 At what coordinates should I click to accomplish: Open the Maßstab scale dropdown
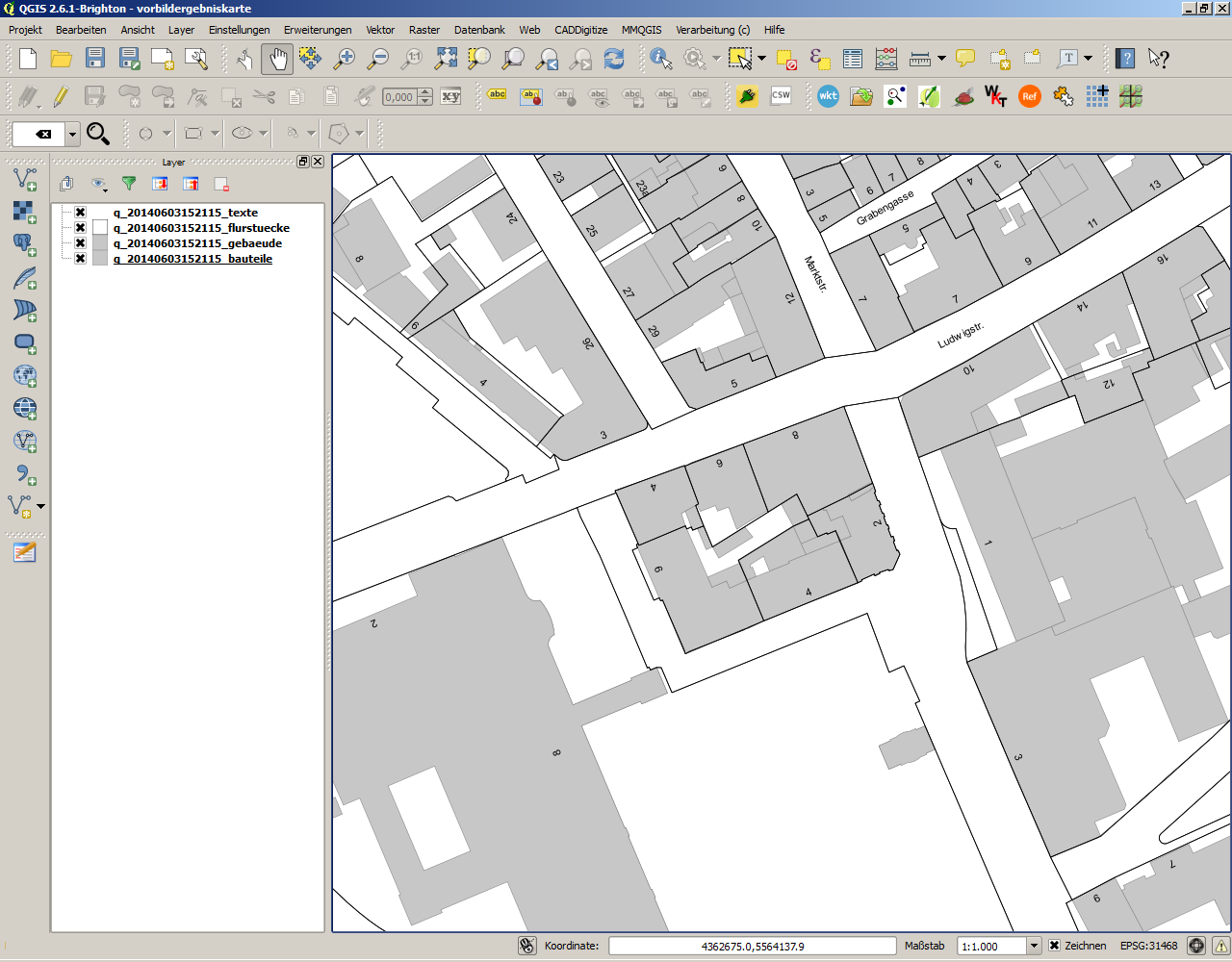click(x=1034, y=946)
